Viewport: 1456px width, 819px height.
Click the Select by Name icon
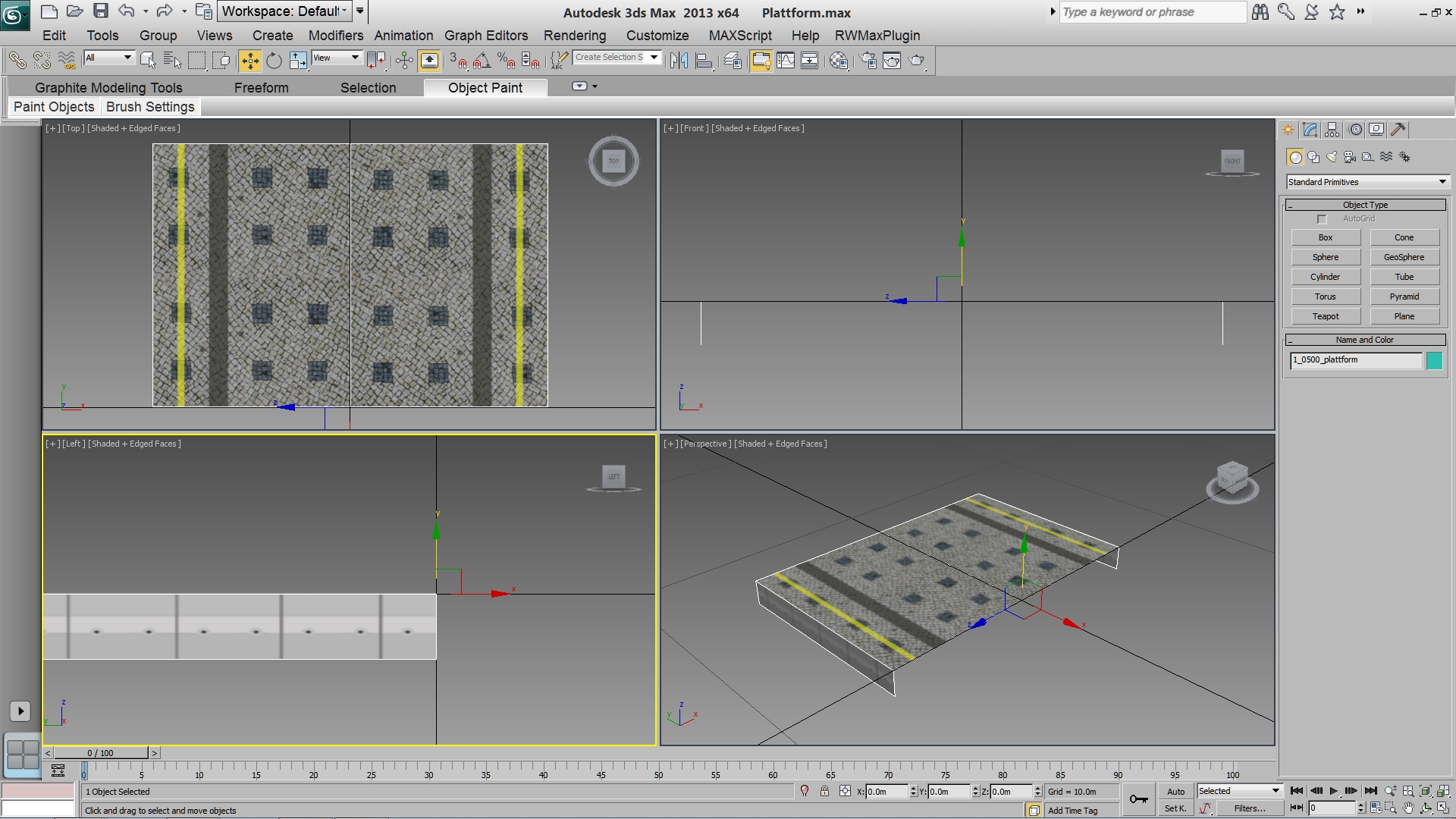click(172, 61)
